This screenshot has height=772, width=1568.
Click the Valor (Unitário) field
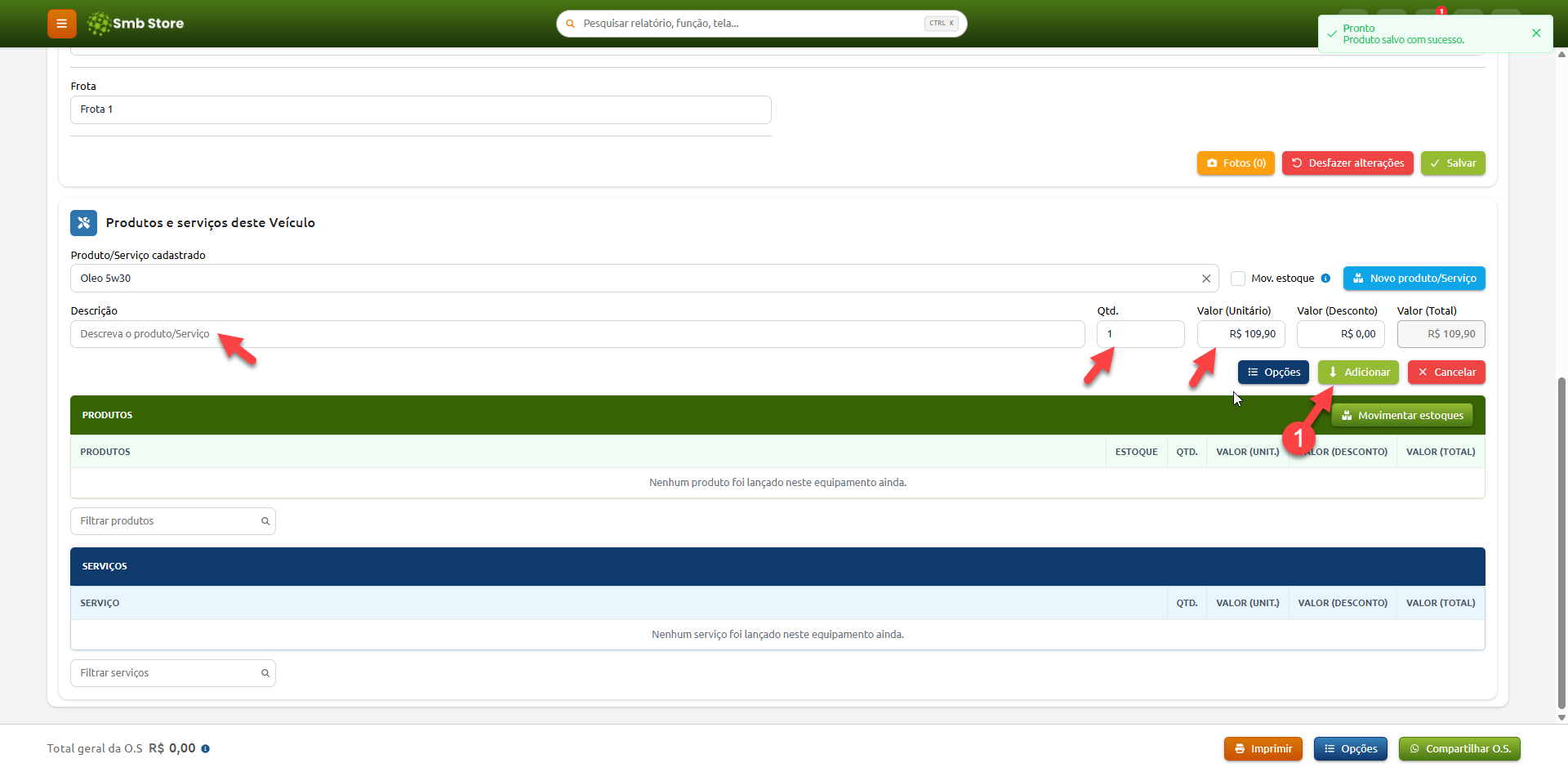click(1241, 334)
